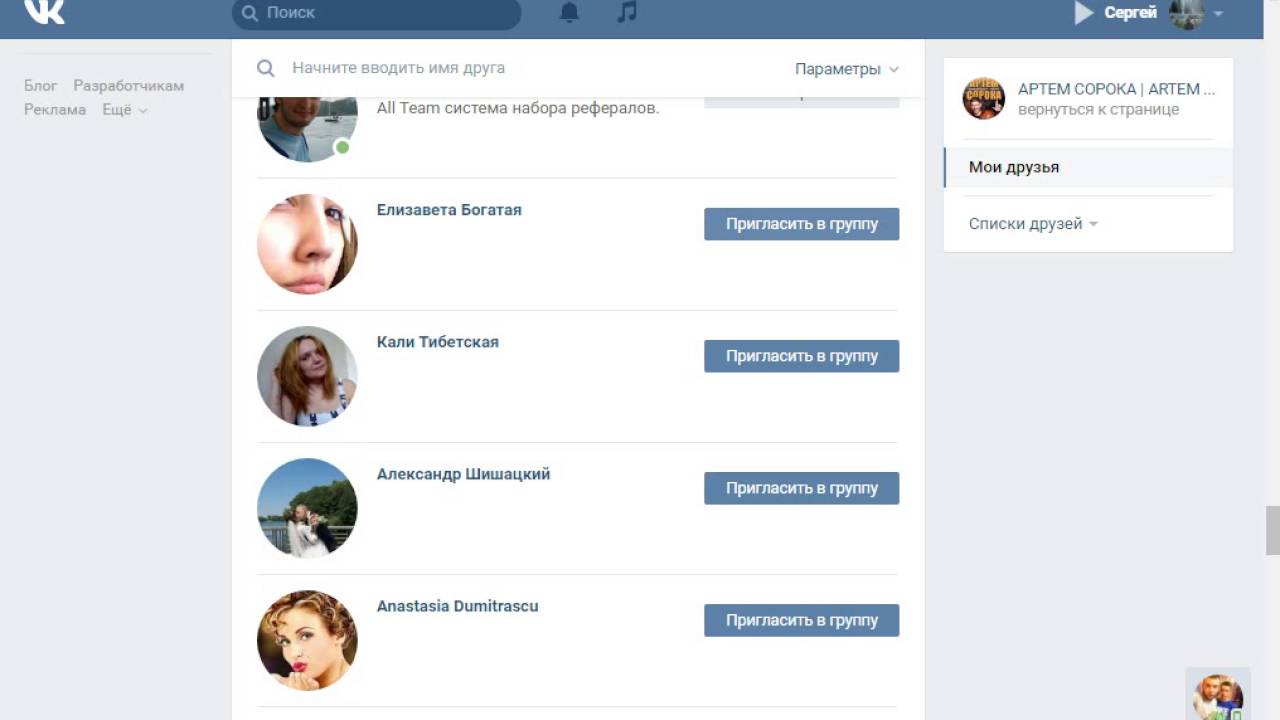The image size is (1280, 720).
Task: Click Елизавета Богатая's avatar photo
Action: pos(307,244)
